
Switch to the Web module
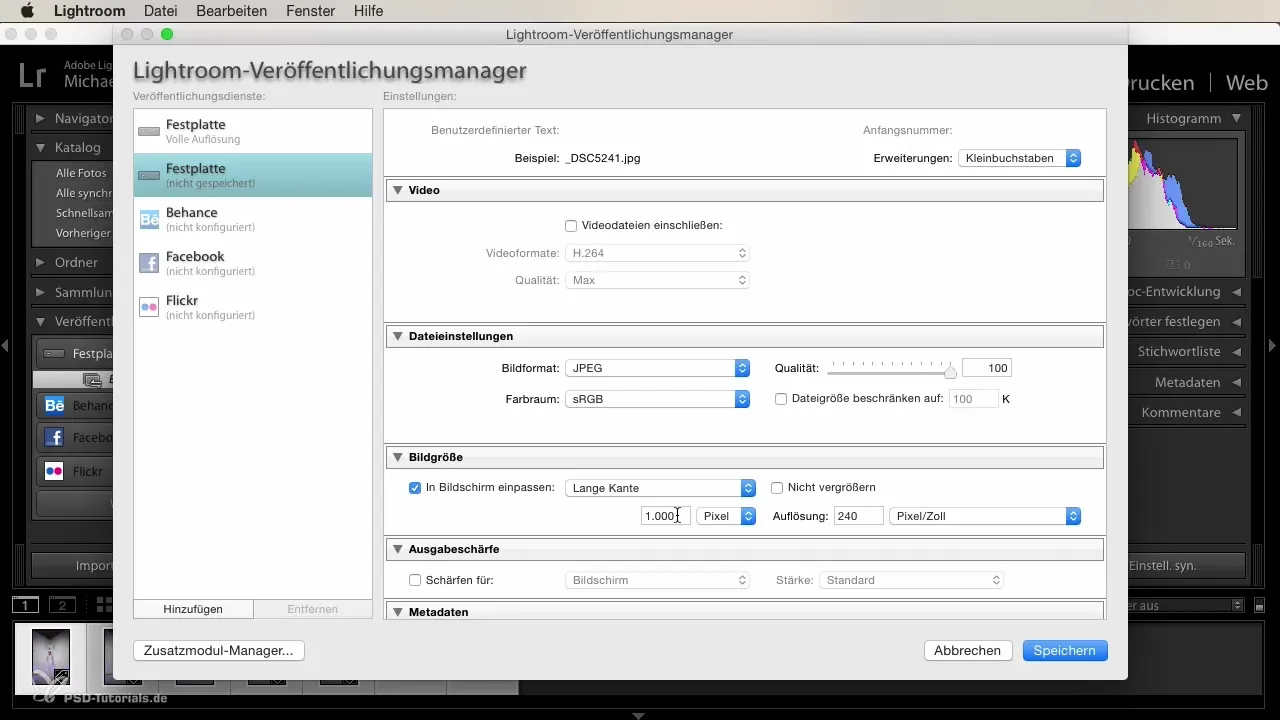coord(1247,82)
